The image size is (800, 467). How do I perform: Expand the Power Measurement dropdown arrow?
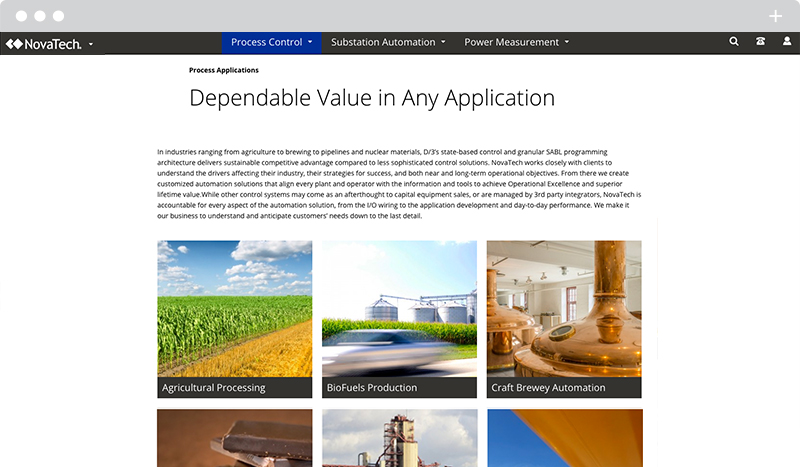pyautogui.click(x=566, y=42)
